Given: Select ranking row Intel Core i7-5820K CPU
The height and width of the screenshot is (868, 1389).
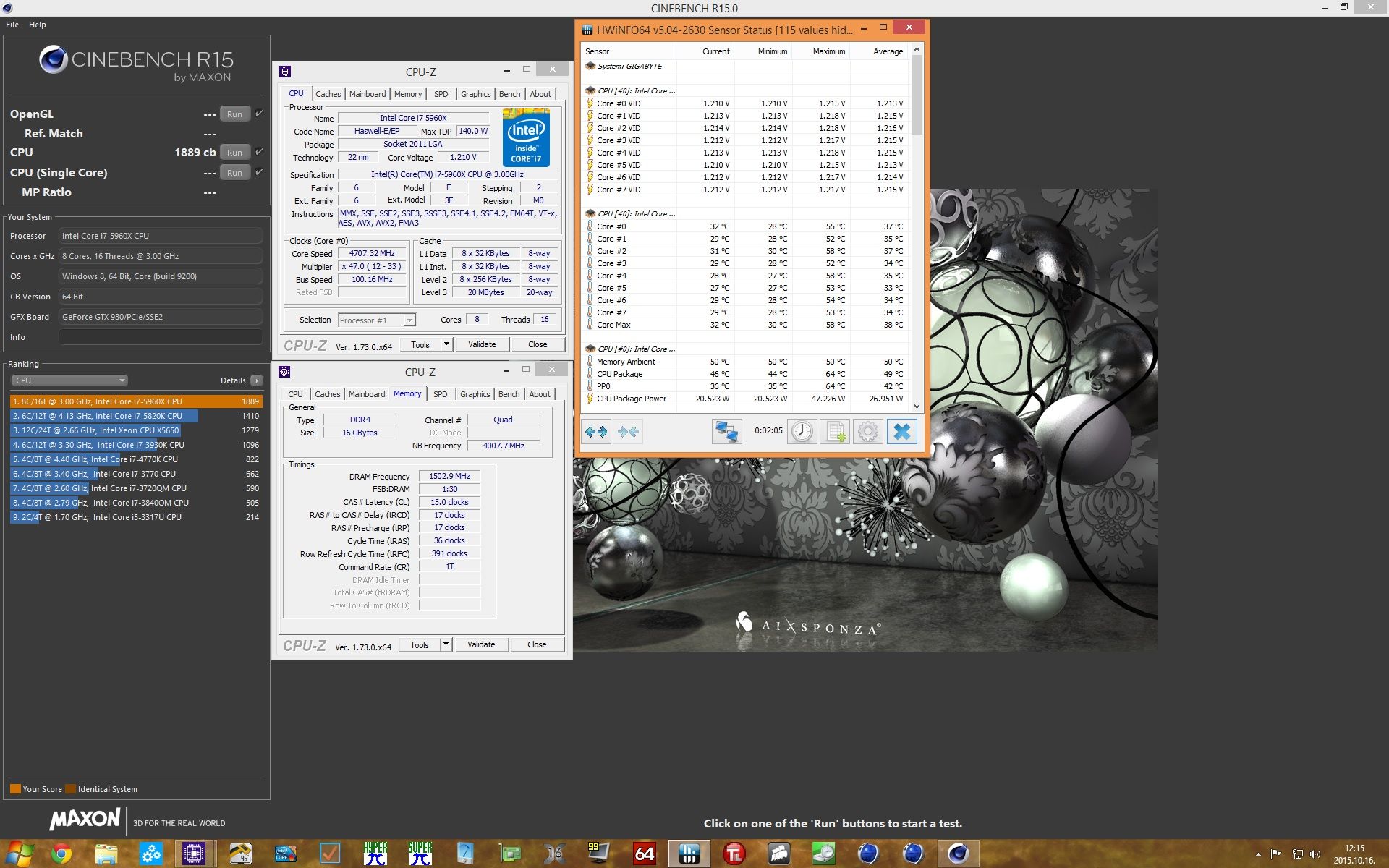Looking at the screenshot, I should point(136,416).
